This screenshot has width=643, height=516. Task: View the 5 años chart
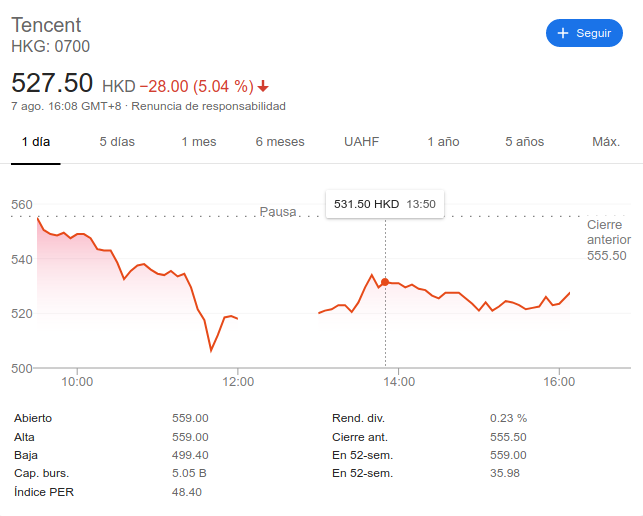pyautogui.click(x=524, y=142)
